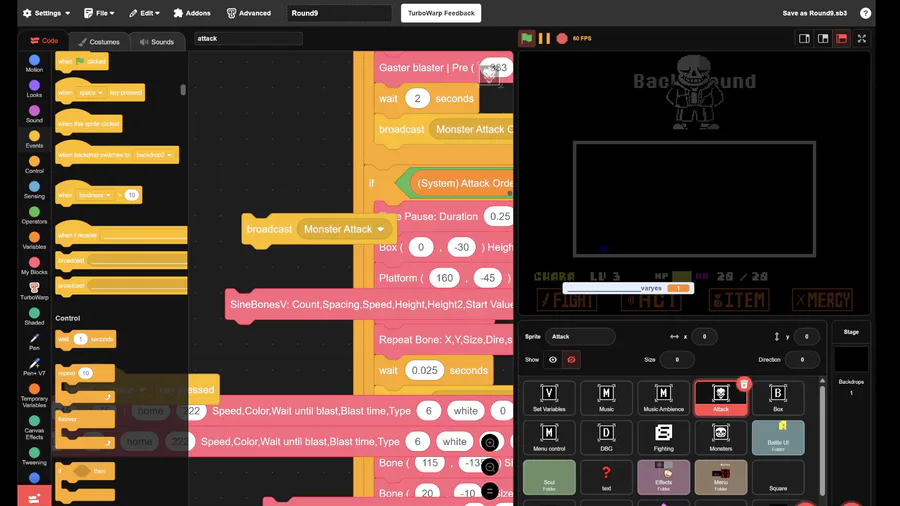Select the Canvas Effects category
Screen dimensions: 900x506
[34, 427]
